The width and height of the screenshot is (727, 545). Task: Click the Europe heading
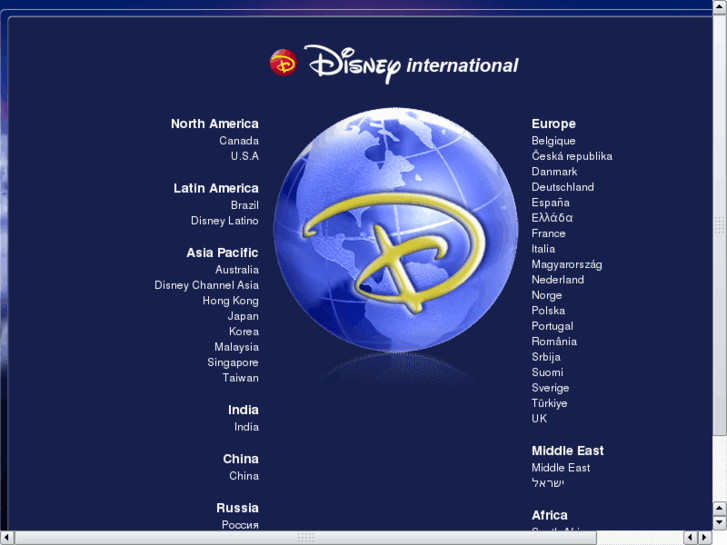click(x=554, y=124)
